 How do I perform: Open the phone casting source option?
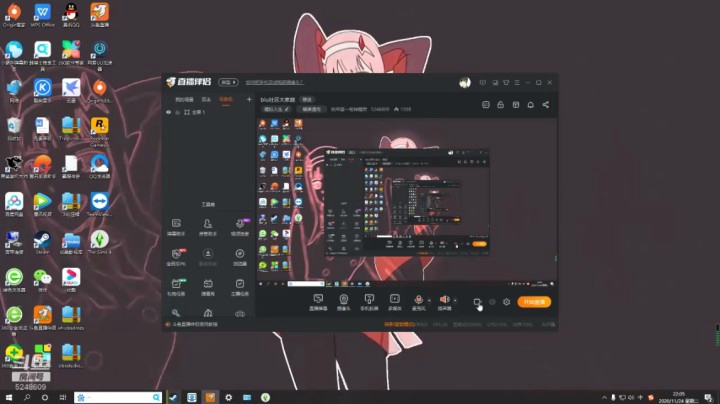coord(369,302)
